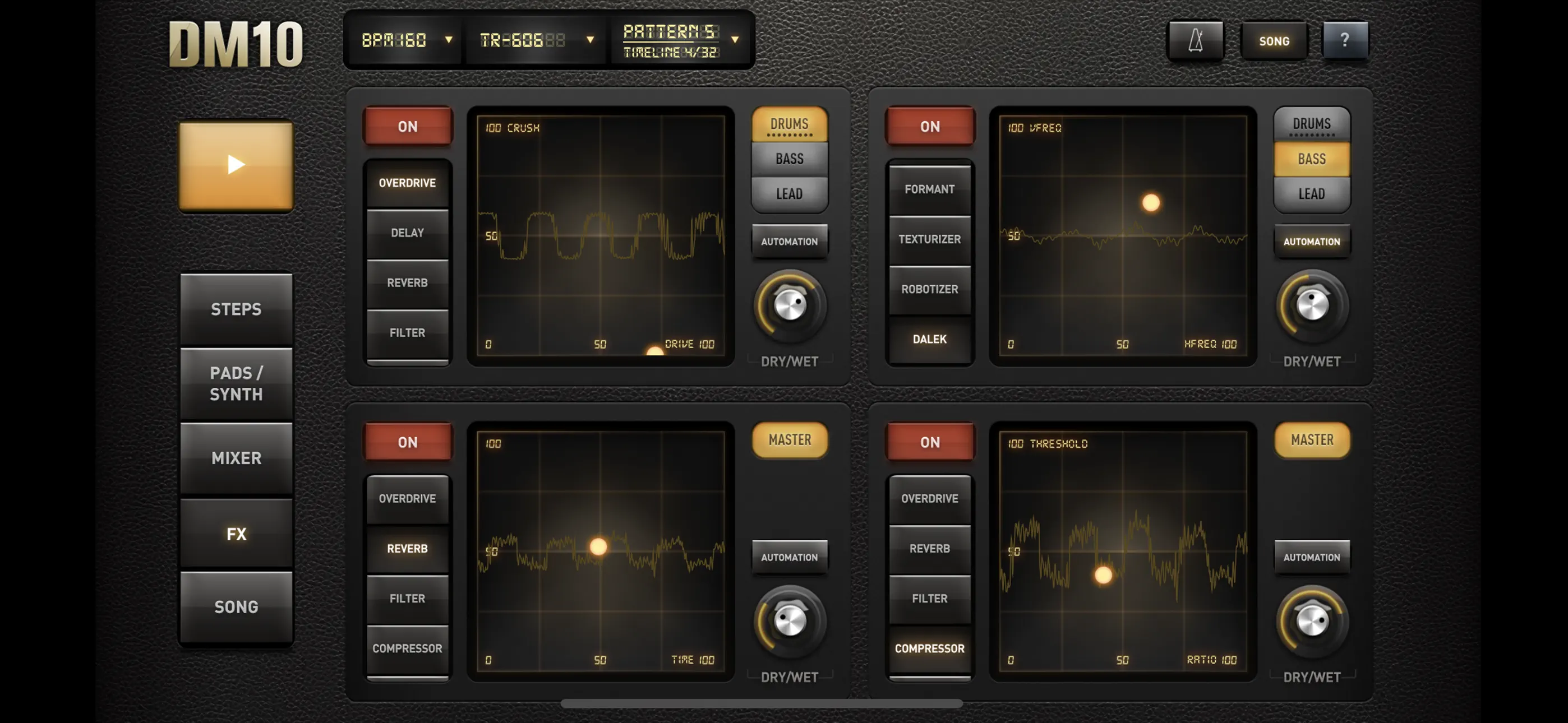Switch the vfreq unit to the LEAD tab
1568x723 pixels.
[1312, 193]
